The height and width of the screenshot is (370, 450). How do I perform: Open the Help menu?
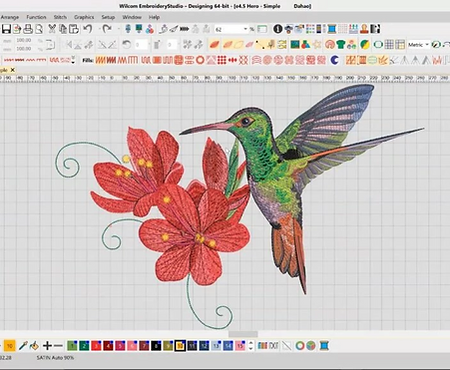coord(154,17)
